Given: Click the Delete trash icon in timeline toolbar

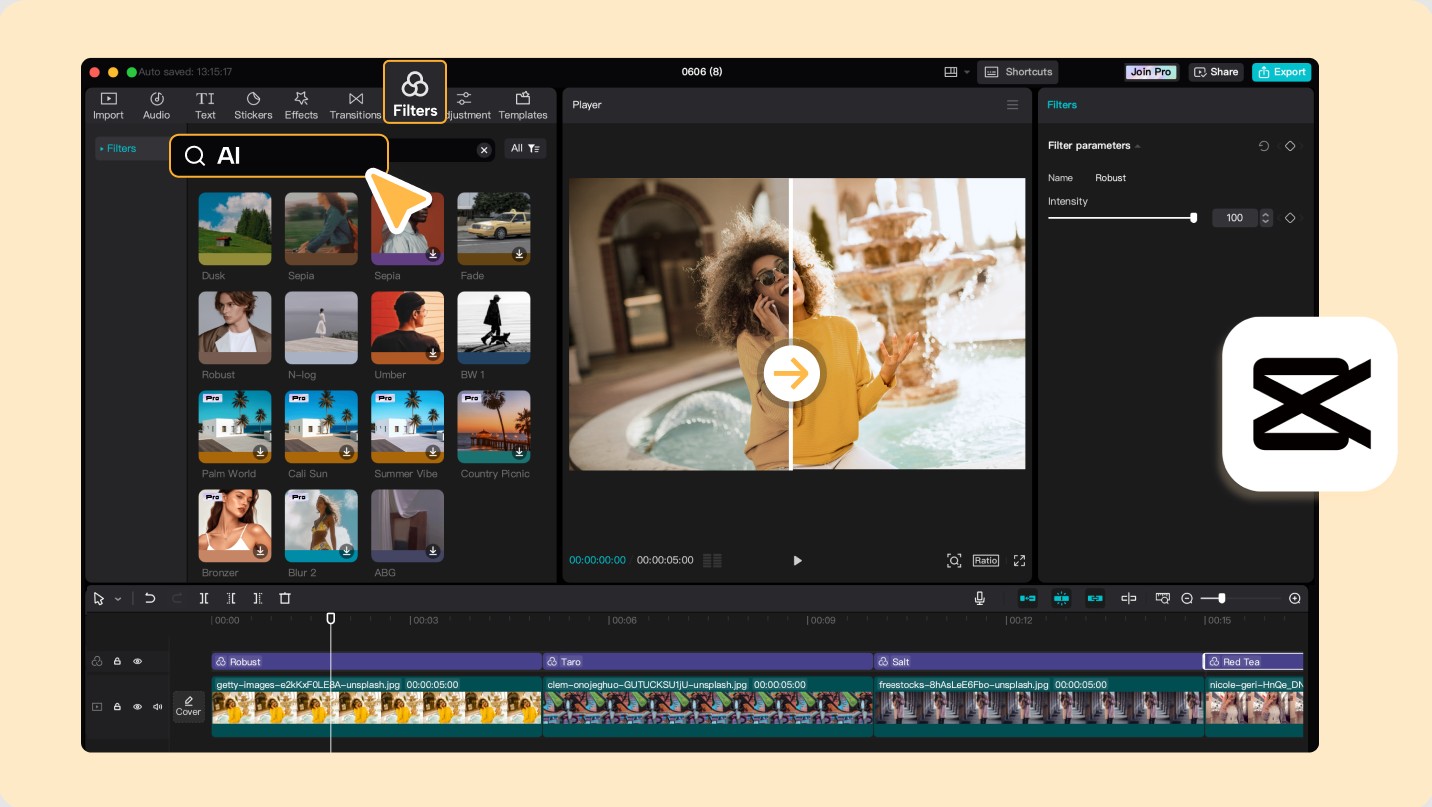Looking at the screenshot, I should (x=285, y=598).
